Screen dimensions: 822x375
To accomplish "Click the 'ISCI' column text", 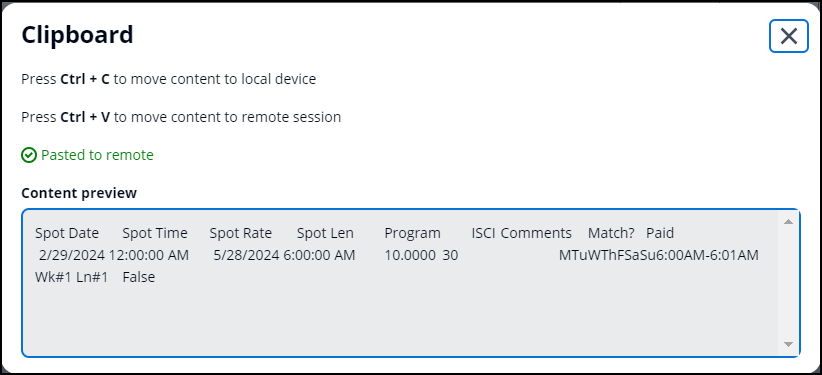I will 483,233.
